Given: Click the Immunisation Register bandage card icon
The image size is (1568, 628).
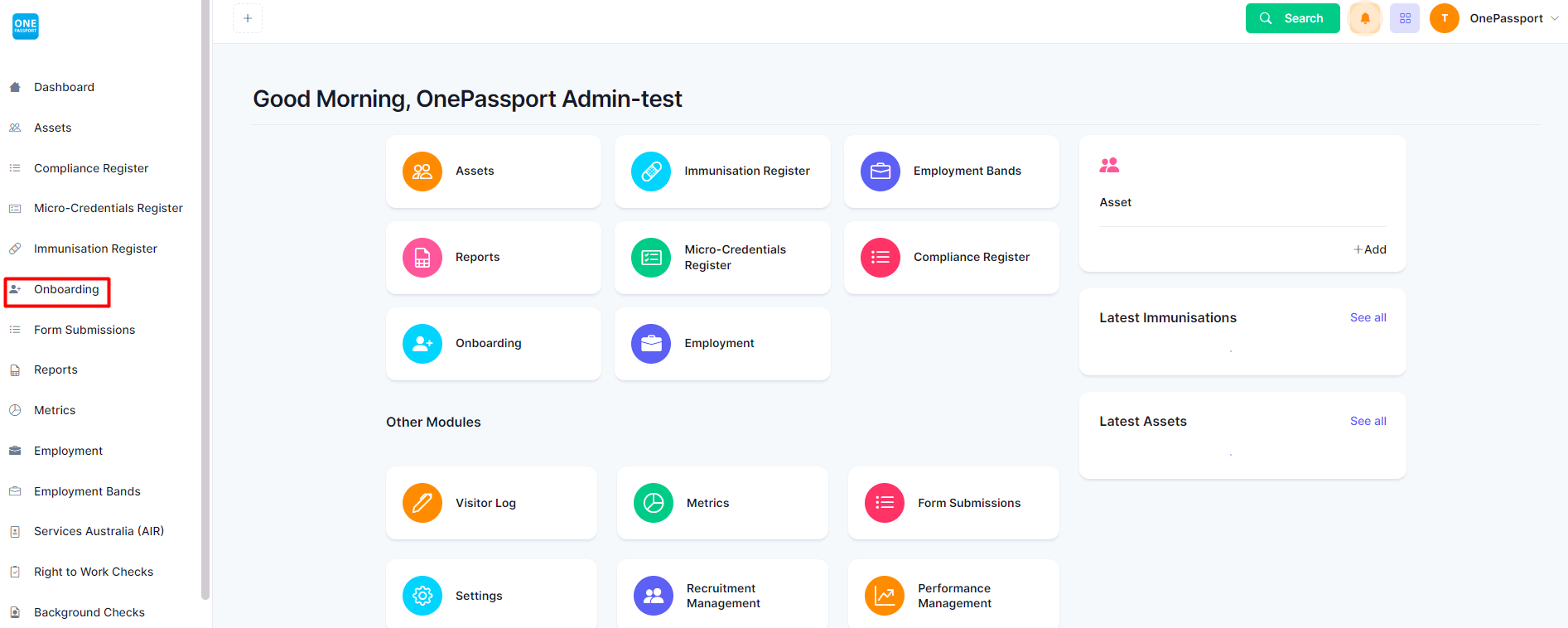Looking at the screenshot, I should tap(651, 171).
